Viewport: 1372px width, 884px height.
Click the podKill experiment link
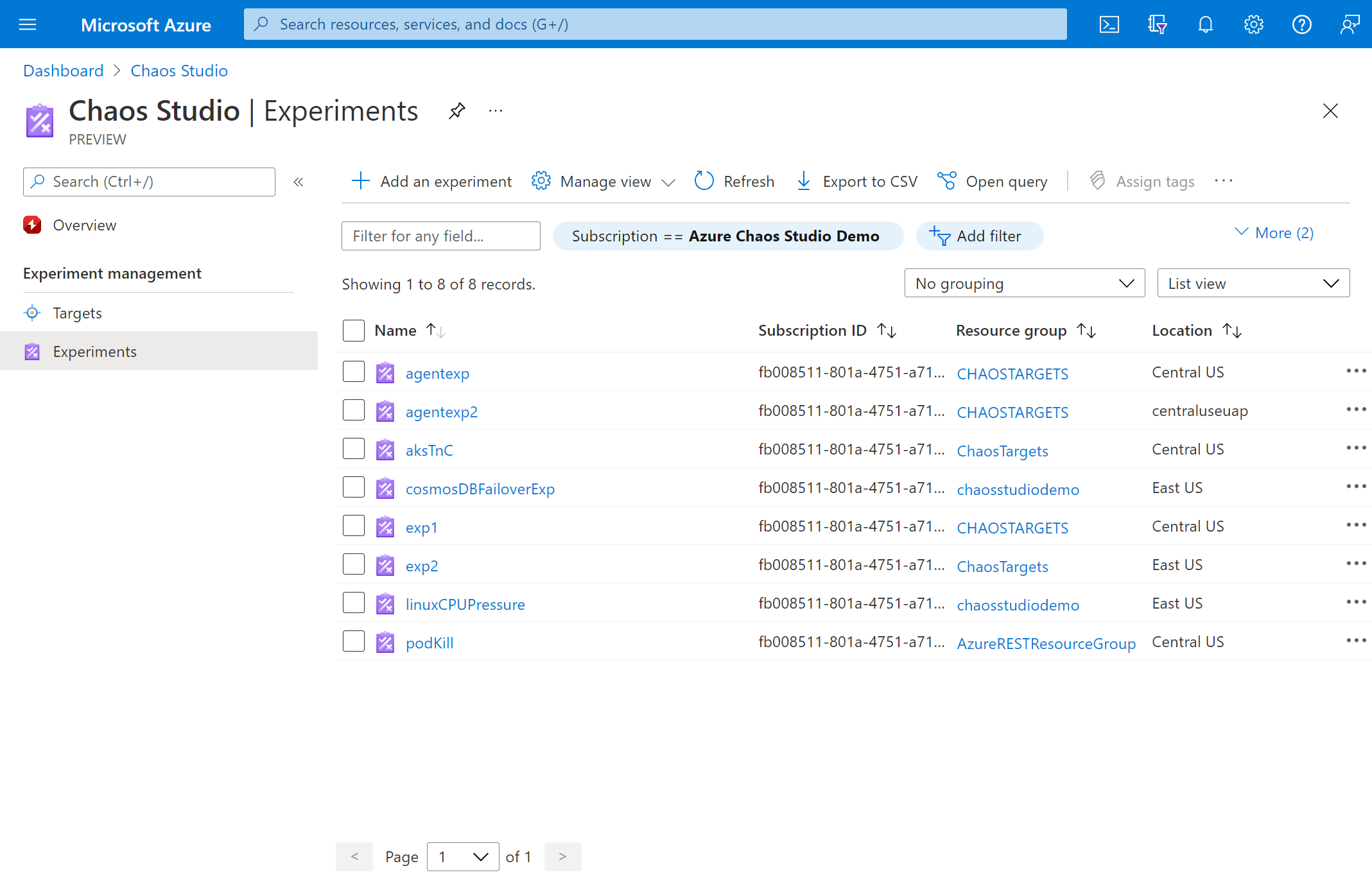point(429,642)
